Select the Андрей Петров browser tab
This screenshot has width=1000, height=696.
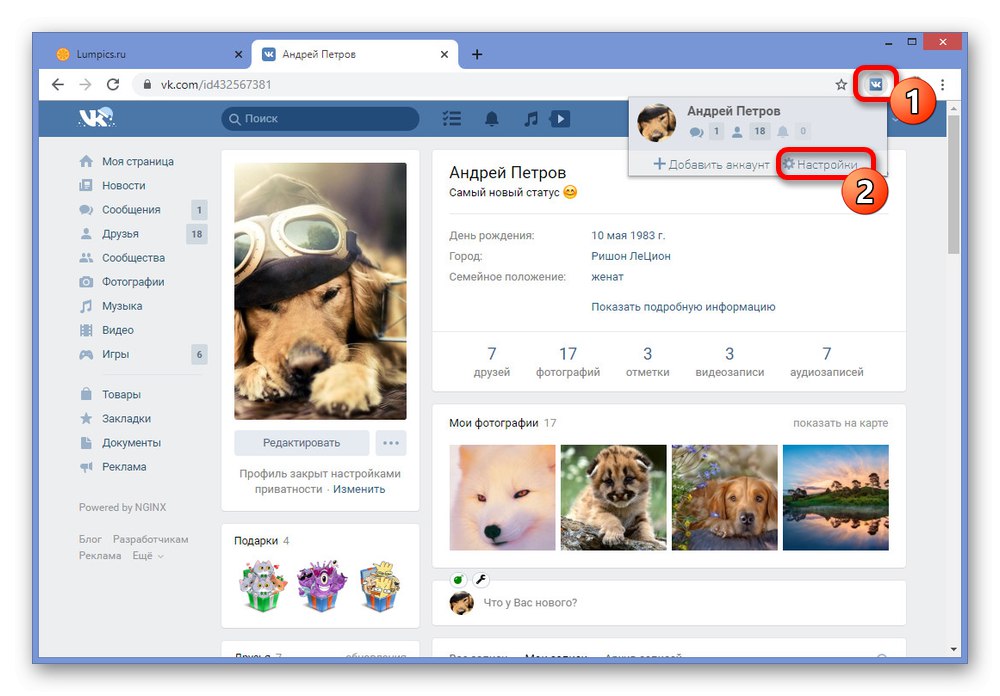point(353,54)
